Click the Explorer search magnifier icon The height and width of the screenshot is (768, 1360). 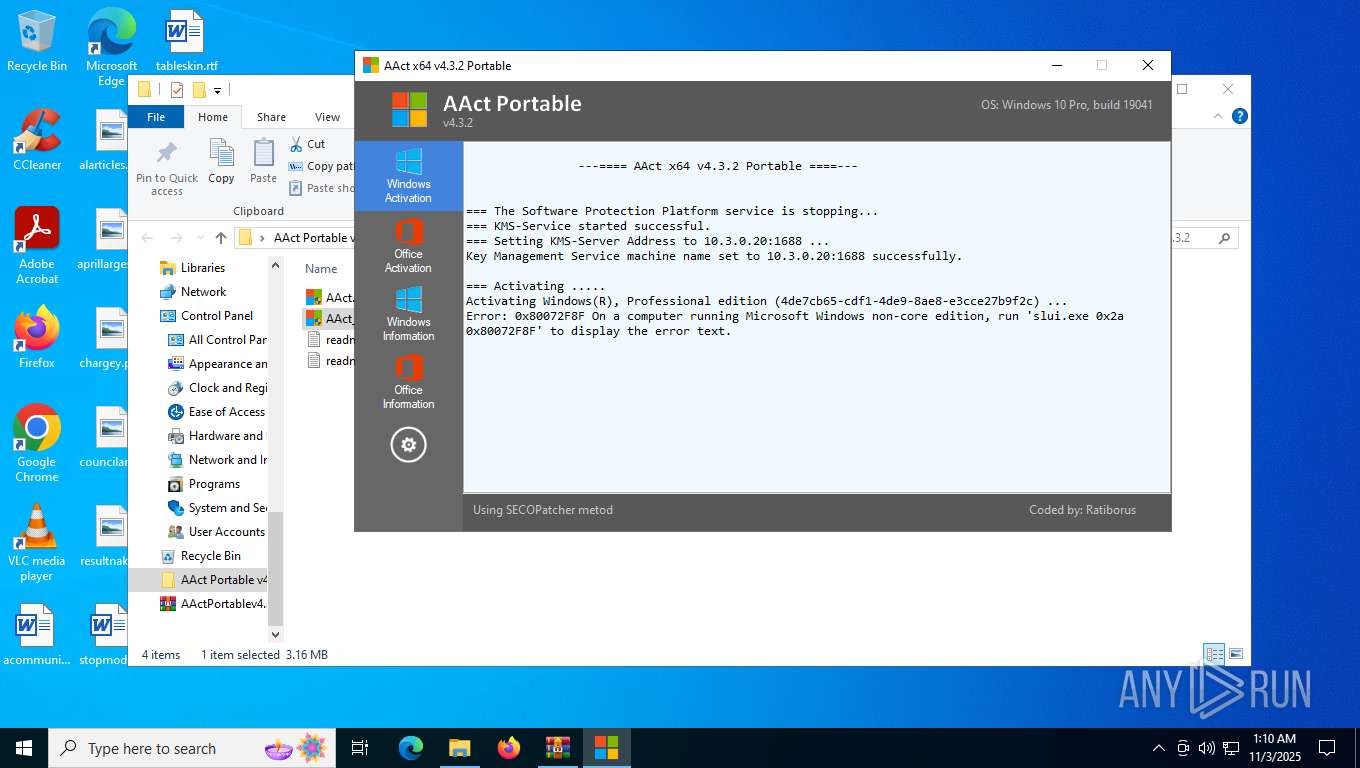click(x=1224, y=238)
